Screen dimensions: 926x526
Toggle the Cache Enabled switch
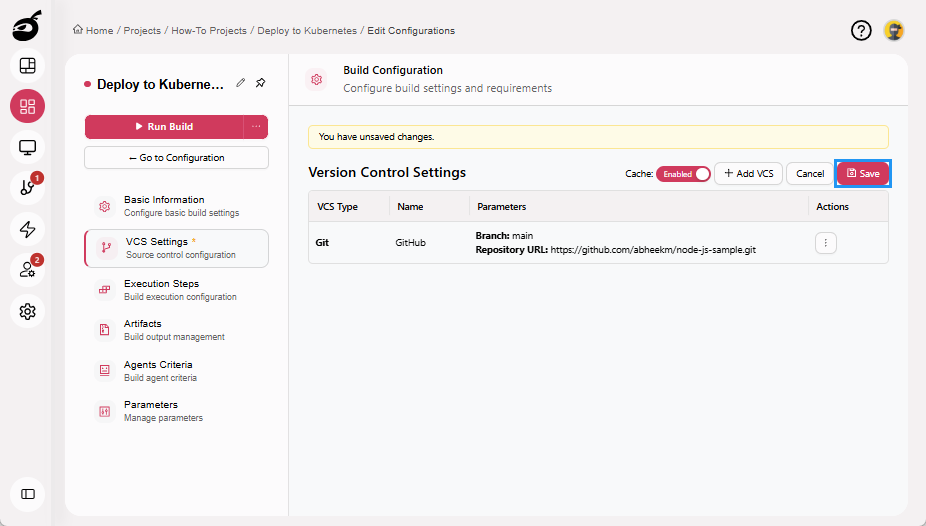click(683, 174)
